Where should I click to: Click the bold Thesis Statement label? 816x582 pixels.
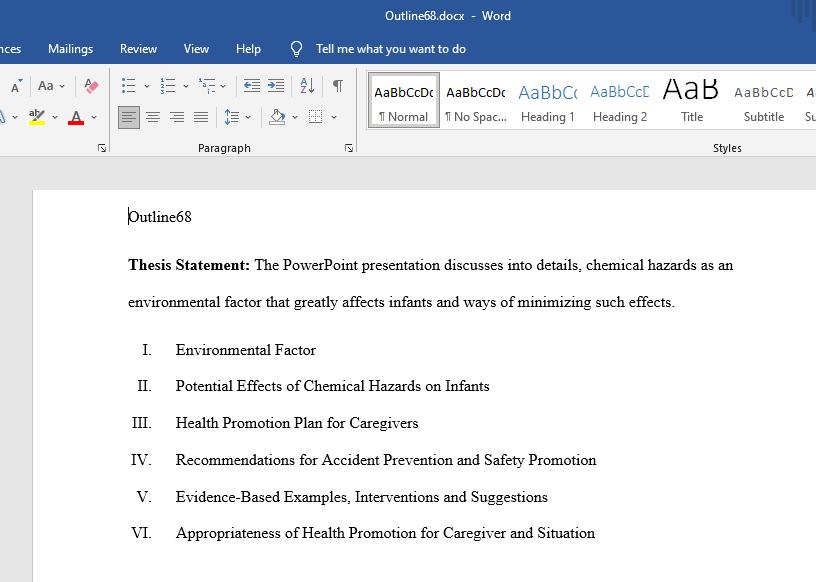point(189,265)
